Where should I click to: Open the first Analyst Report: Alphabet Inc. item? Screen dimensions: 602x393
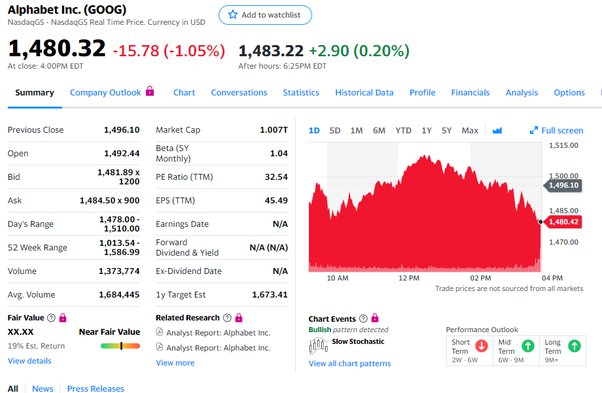tap(213, 333)
